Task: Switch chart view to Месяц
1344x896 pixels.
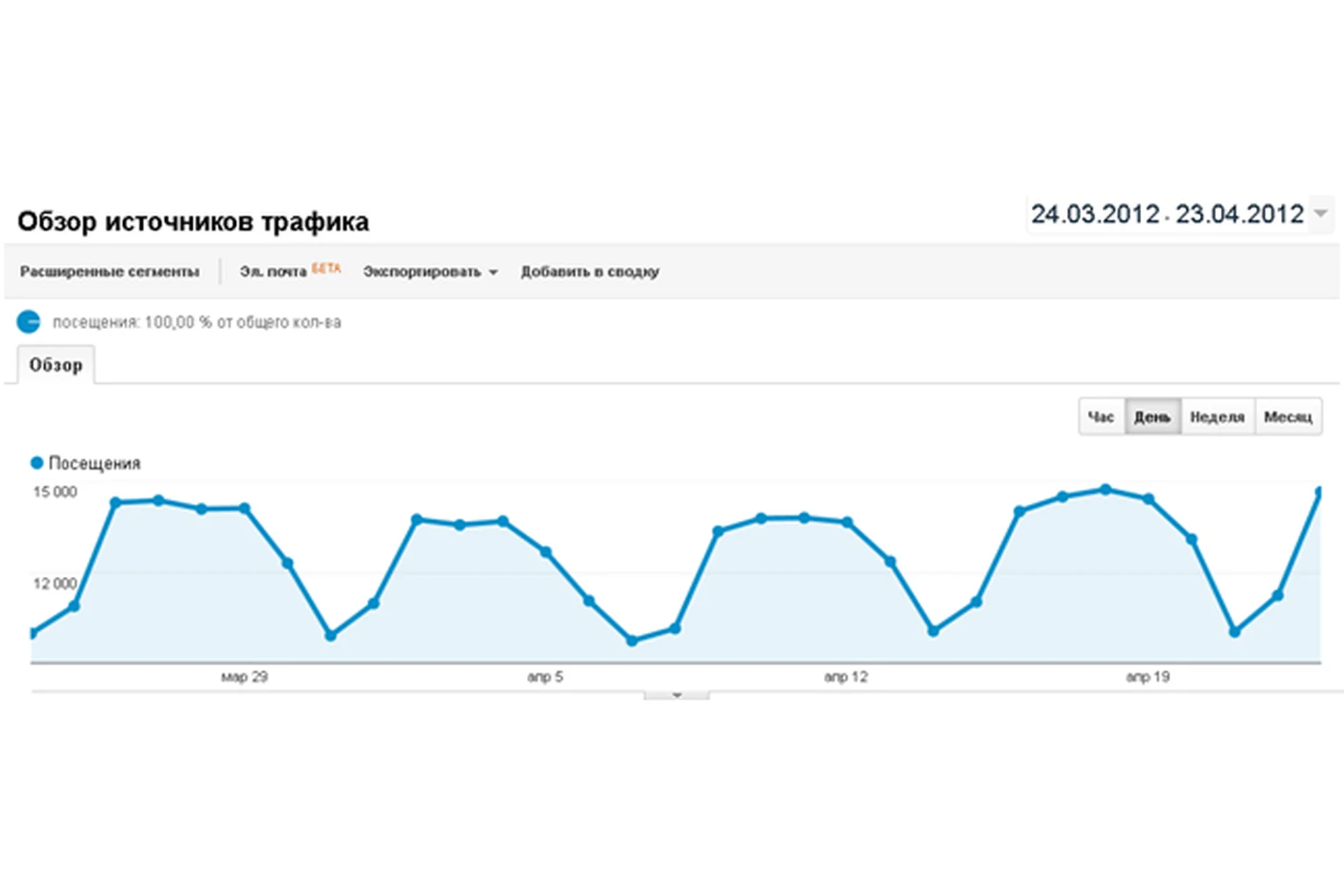Action: point(1288,416)
